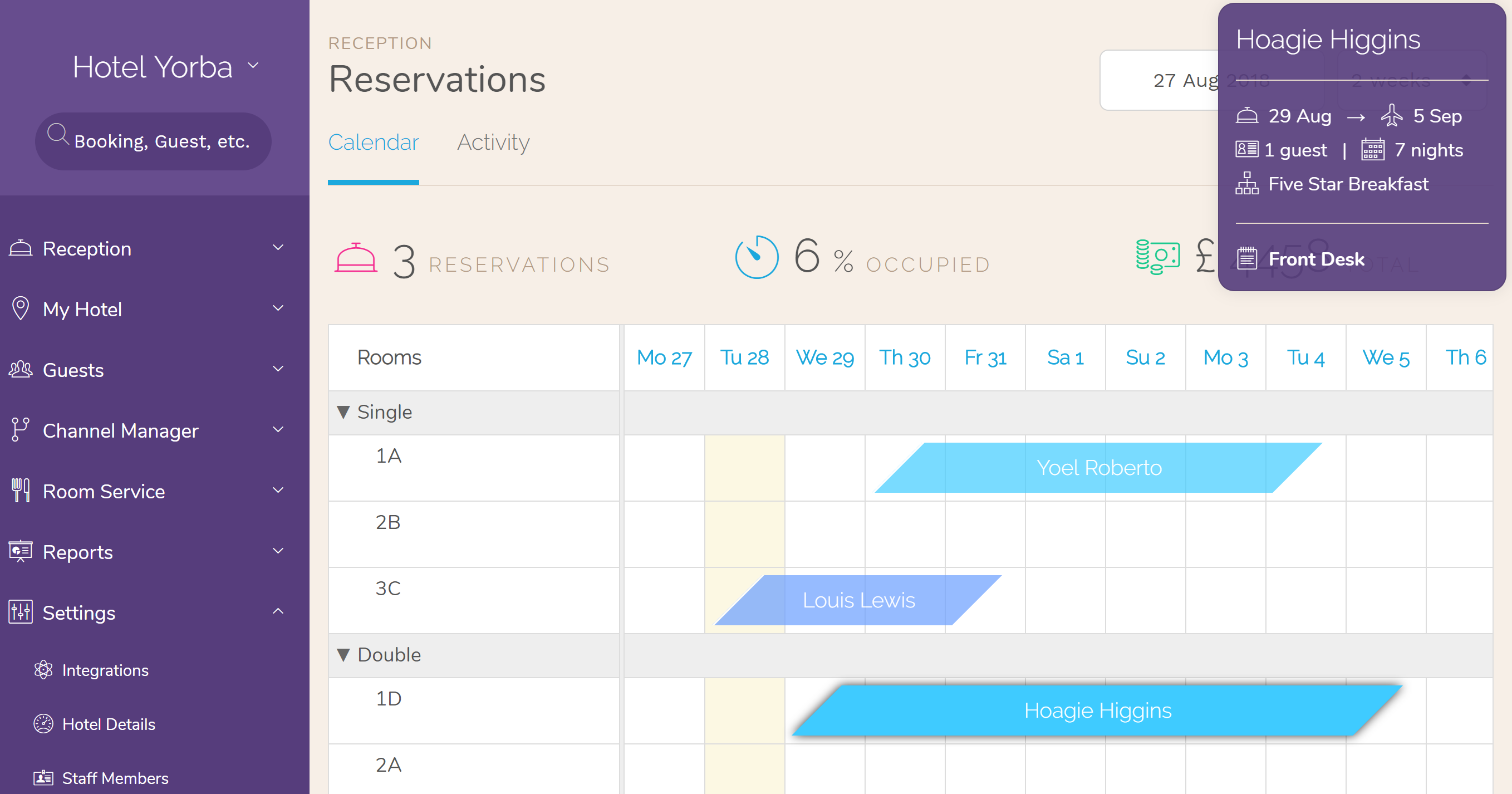Click the departure airplane icon in popup
This screenshot has width=1512, height=794.
1392,115
